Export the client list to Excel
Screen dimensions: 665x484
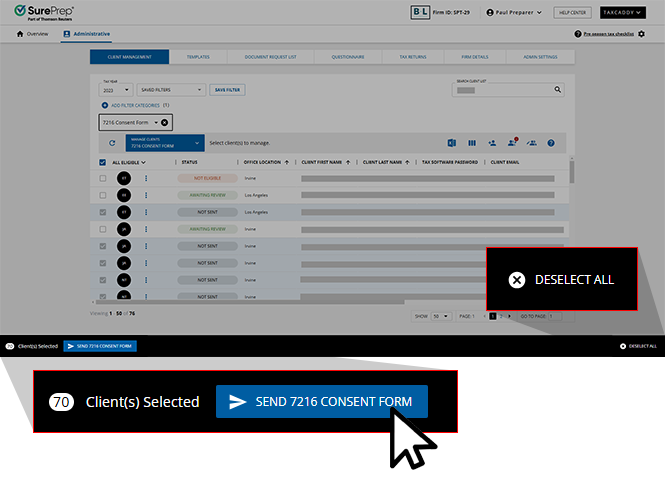(x=452, y=143)
